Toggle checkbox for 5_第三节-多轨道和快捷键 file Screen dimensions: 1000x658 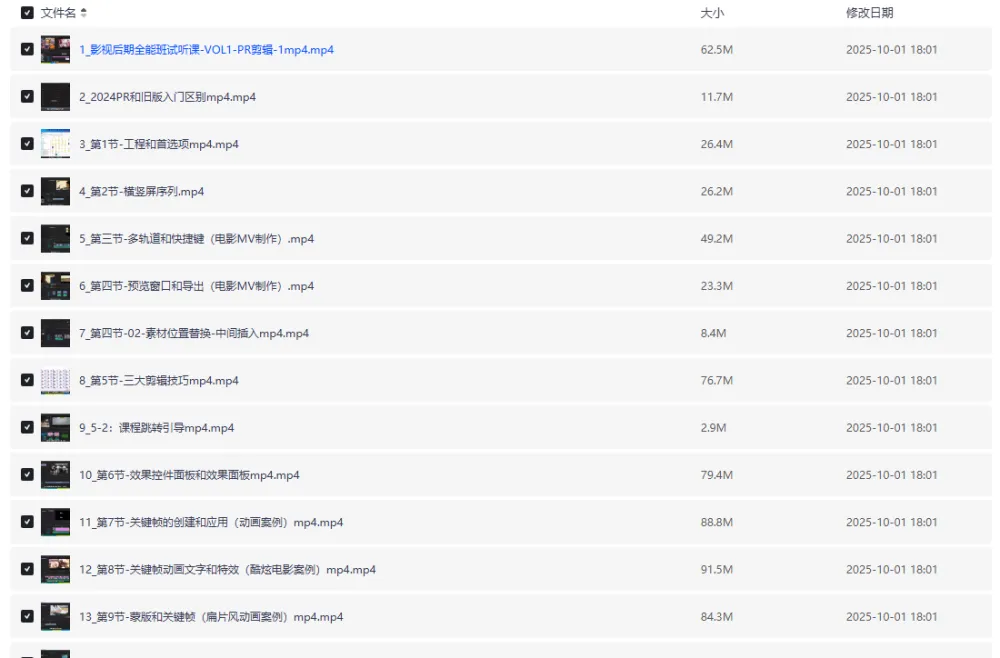point(27,239)
